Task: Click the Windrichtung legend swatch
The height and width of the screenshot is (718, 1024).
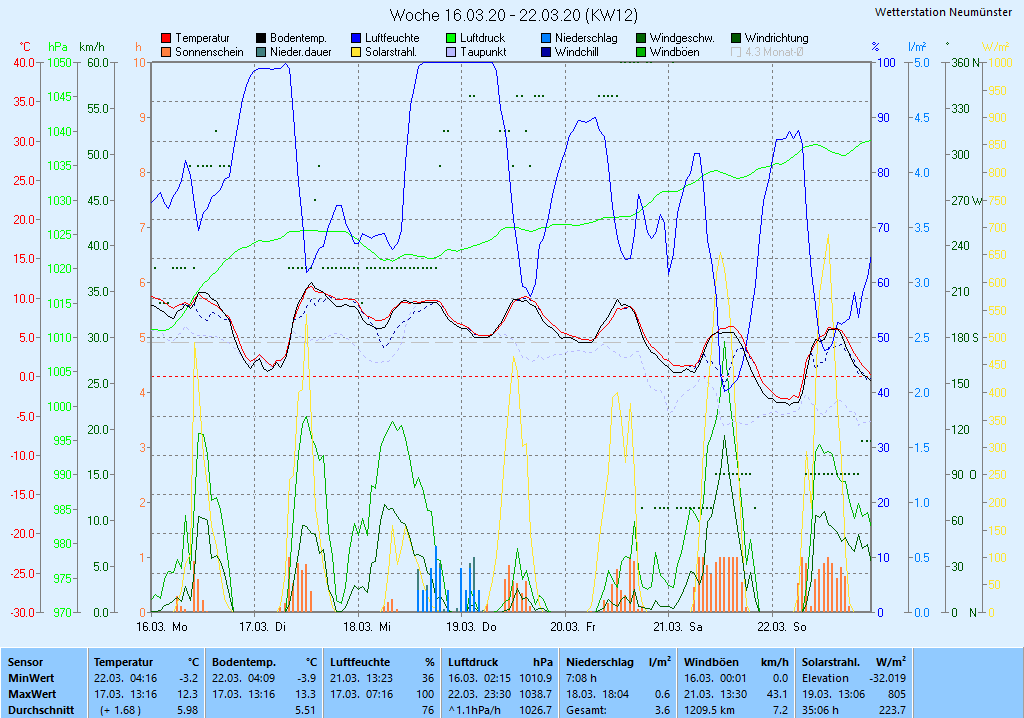Action: (x=736, y=39)
